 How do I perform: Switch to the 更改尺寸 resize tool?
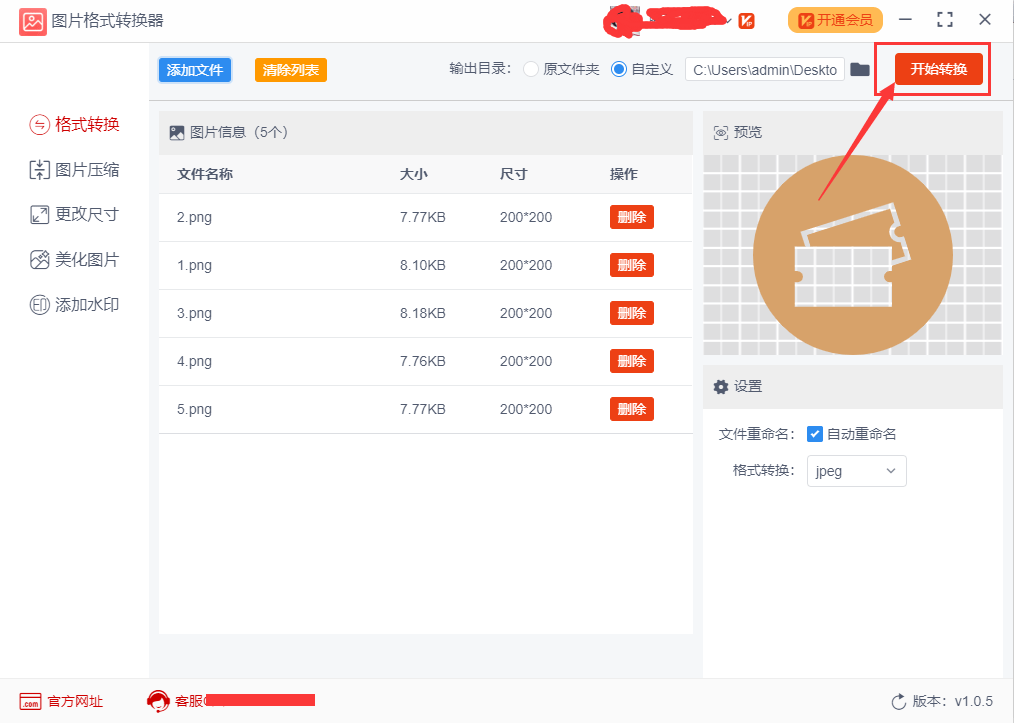pos(75,214)
